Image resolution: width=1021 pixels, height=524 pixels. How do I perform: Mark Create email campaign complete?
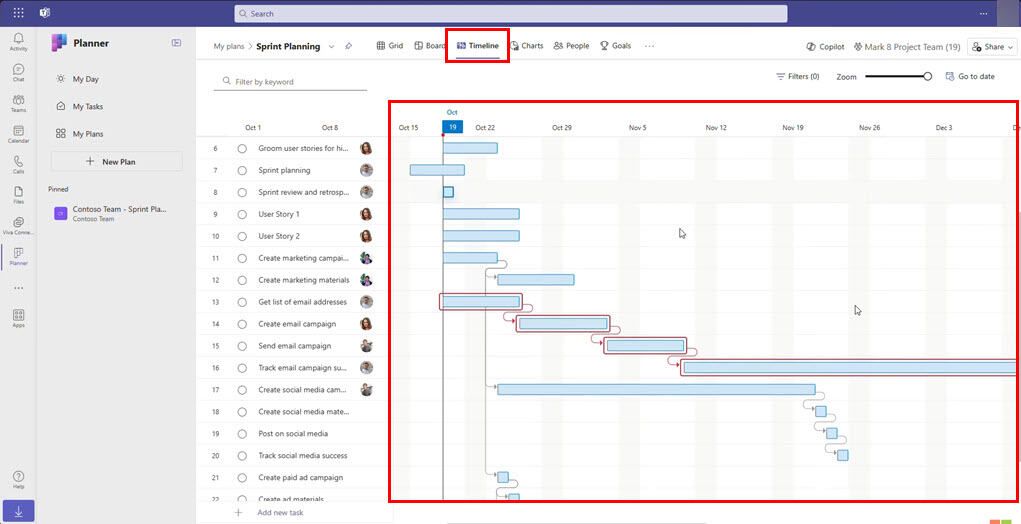click(242, 324)
